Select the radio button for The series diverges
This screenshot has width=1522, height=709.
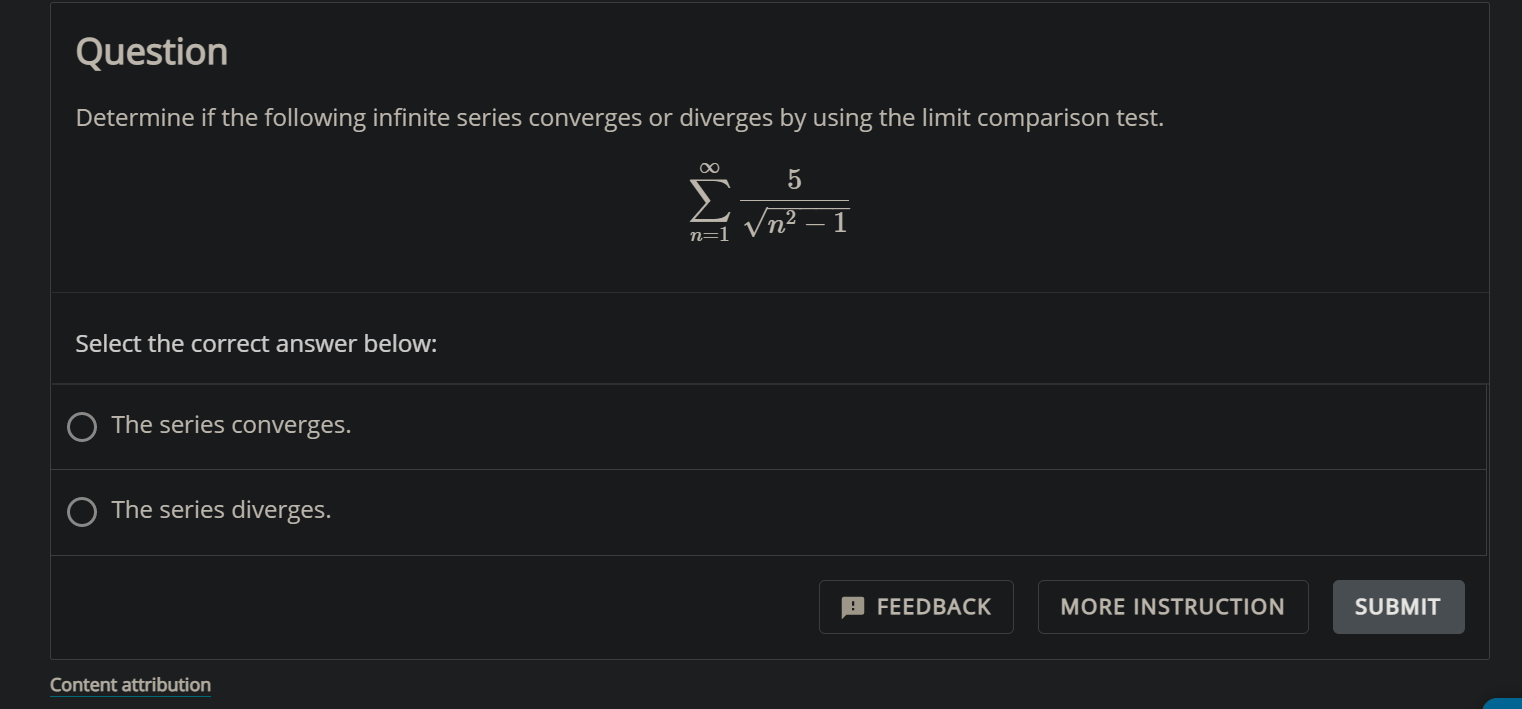[x=81, y=511]
